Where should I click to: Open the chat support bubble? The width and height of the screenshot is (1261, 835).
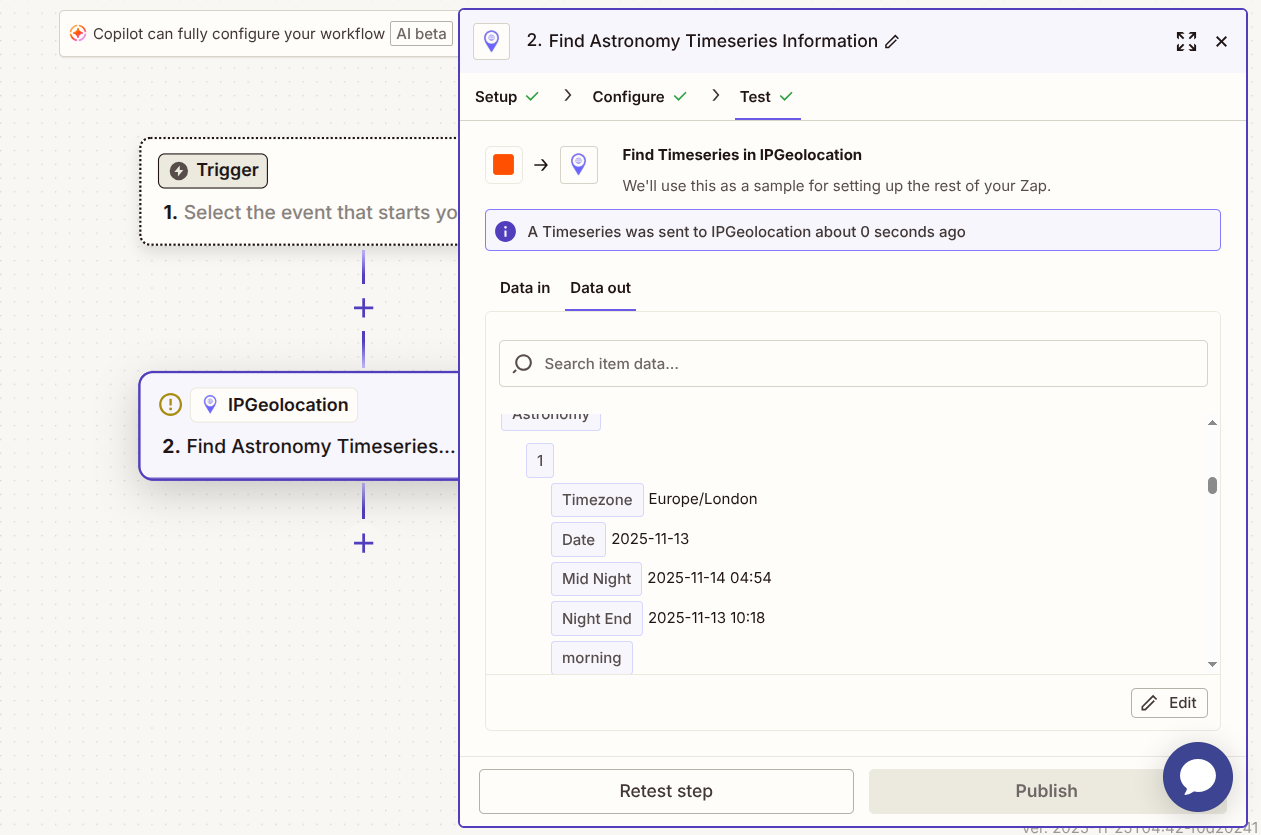pyautogui.click(x=1197, y=776)
